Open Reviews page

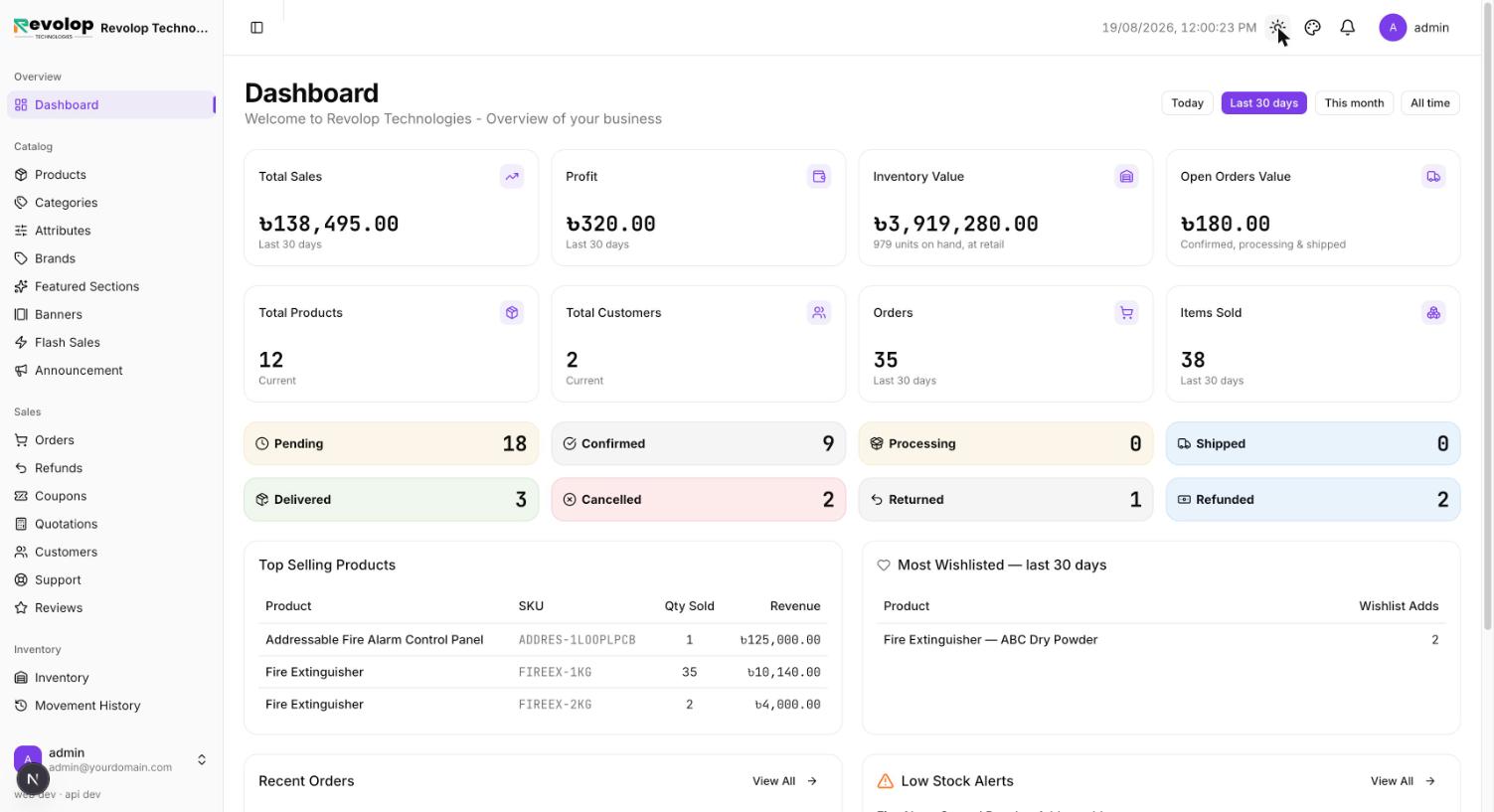point(111,607)
